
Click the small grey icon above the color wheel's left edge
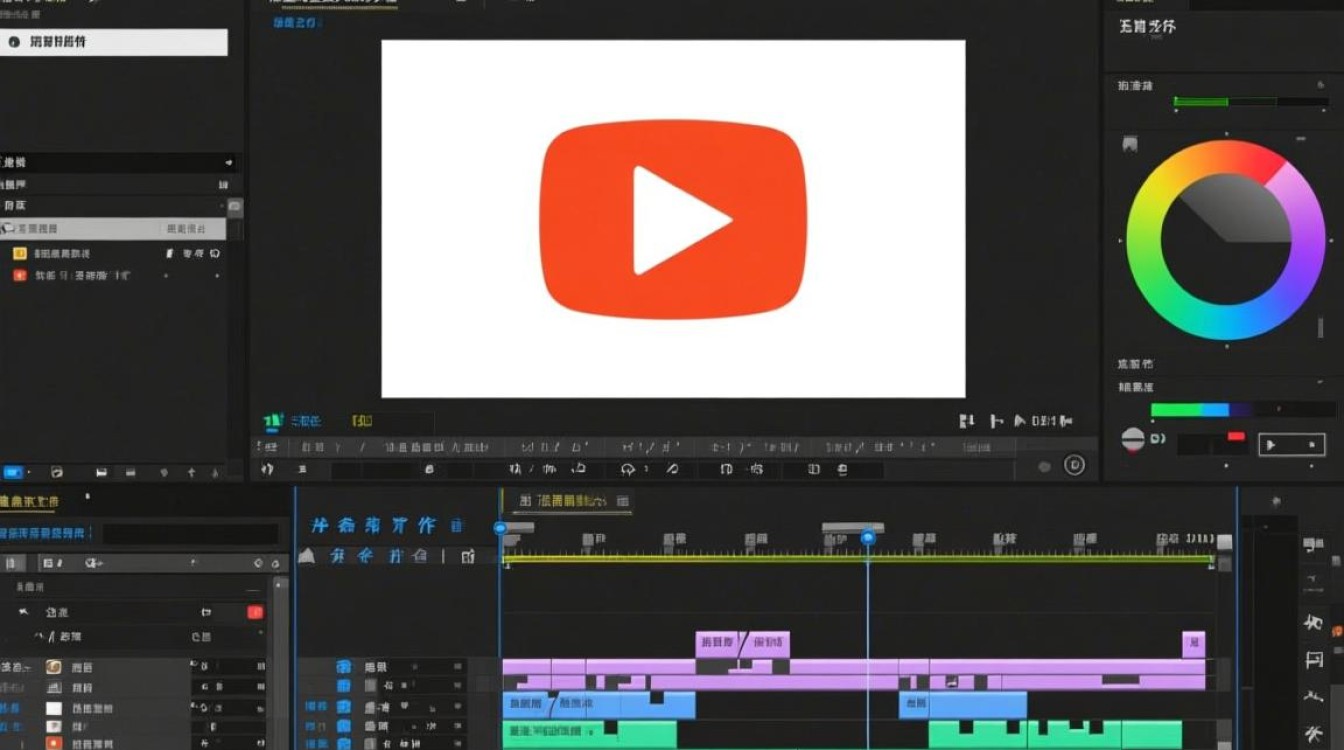(1130, 145)
